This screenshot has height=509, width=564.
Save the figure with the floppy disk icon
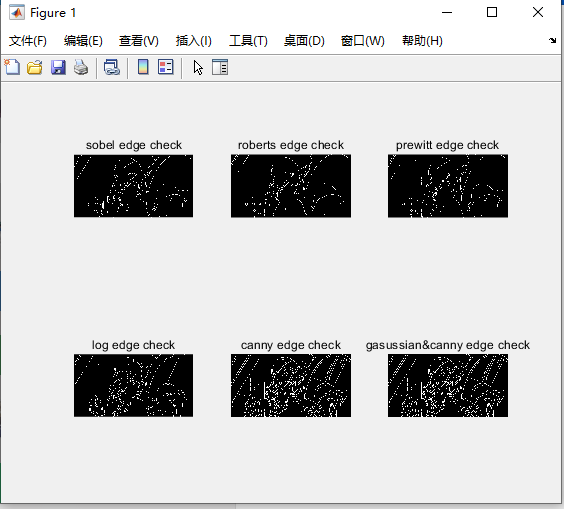coord(58,67)
